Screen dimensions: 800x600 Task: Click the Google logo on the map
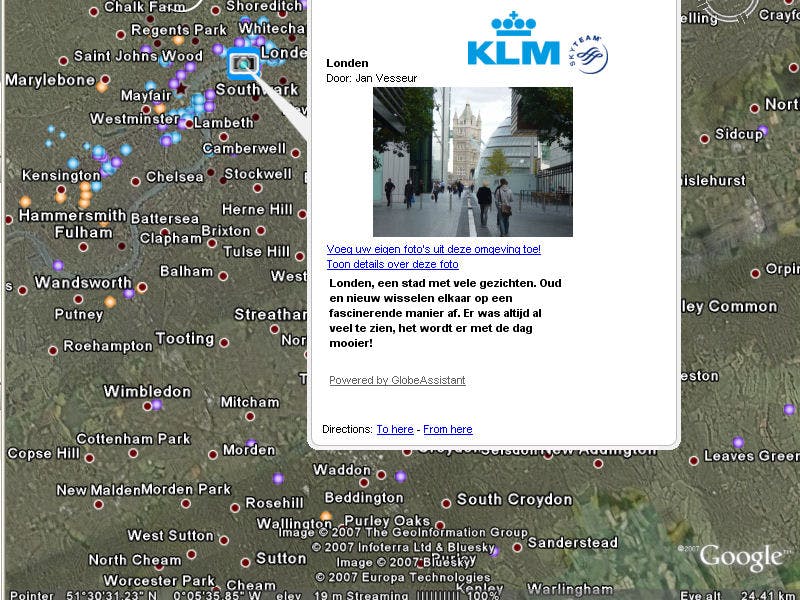coord(740,558)
